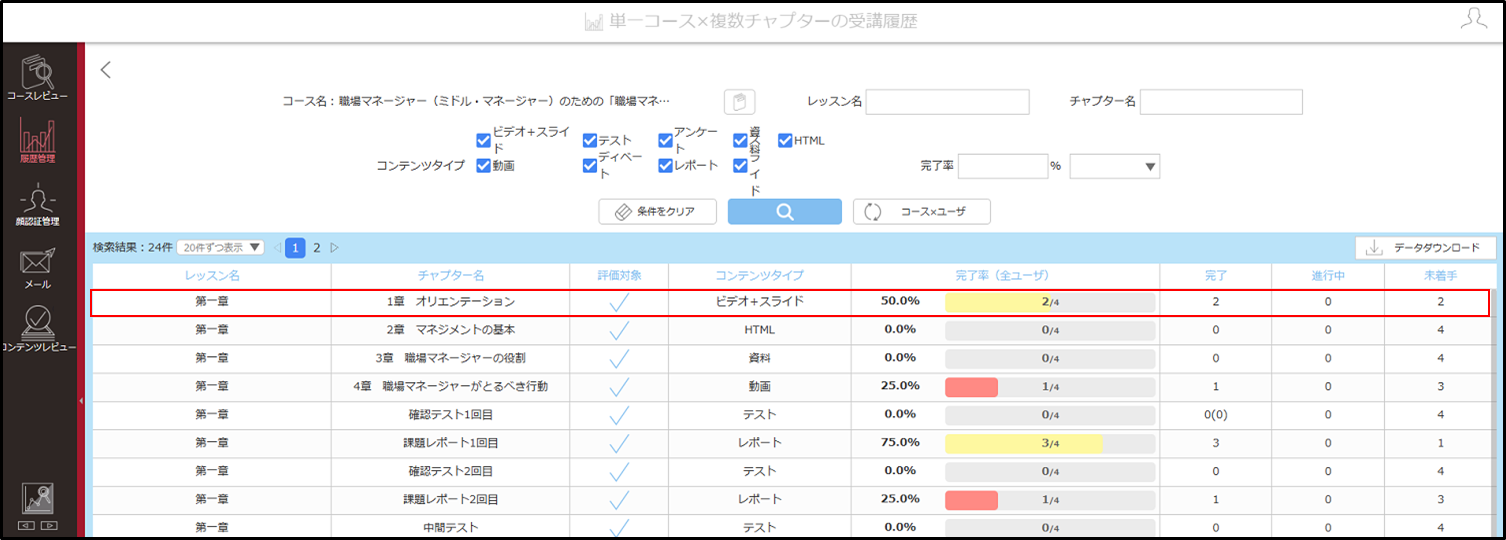The width and height of the screenshot is (1506, 540).
Task: Go to previous results page arrow
Action: (x=277, y=247)
